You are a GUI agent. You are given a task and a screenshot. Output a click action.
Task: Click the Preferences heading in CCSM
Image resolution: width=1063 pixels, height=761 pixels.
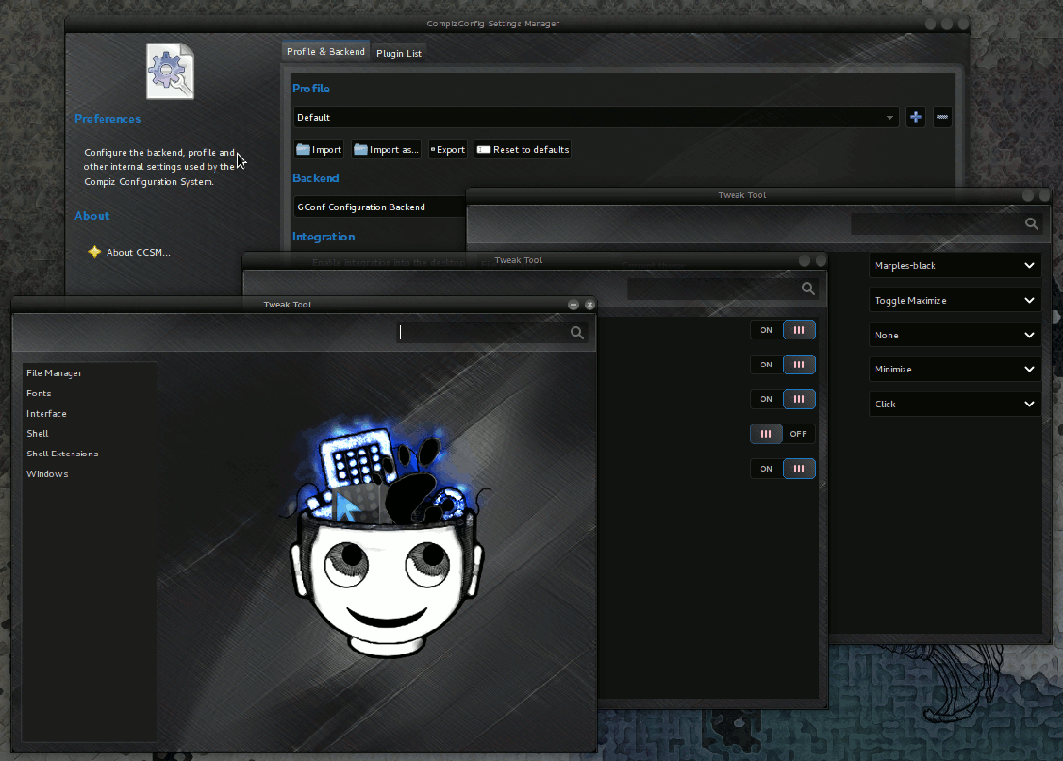point(108,119)
